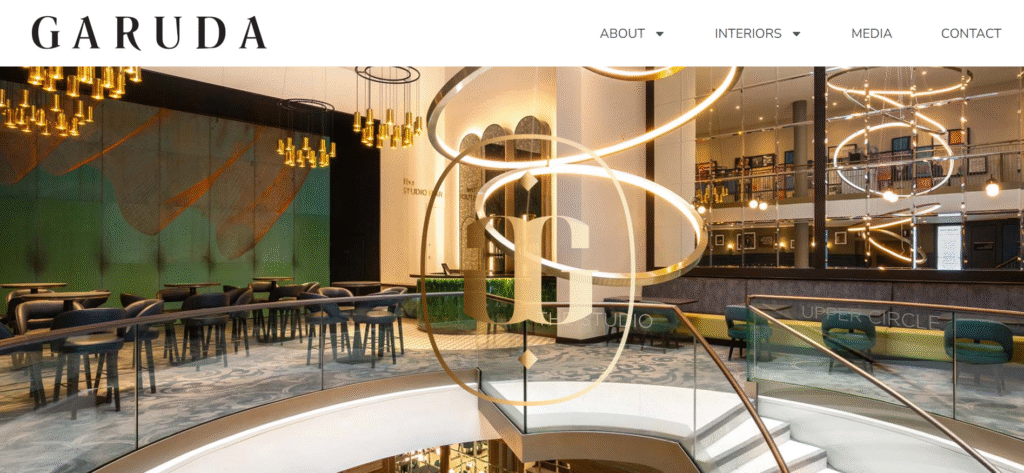Go to the MEDIA page

(x=871, y=33)
